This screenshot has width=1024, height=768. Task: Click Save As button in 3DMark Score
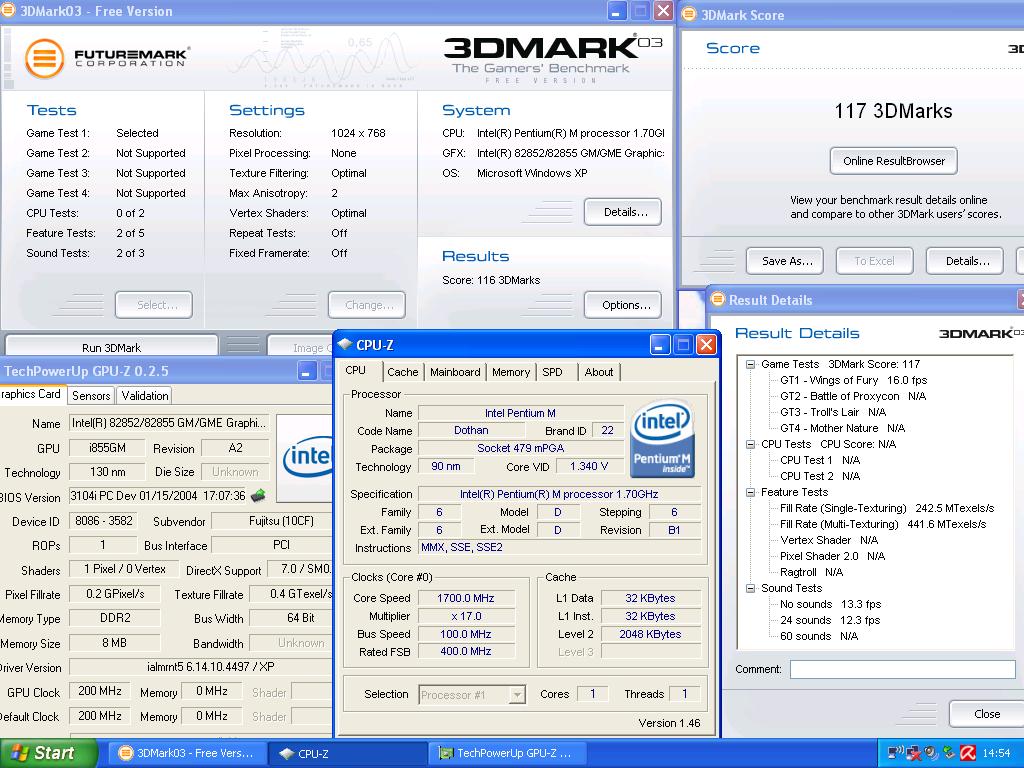point(785,261)
